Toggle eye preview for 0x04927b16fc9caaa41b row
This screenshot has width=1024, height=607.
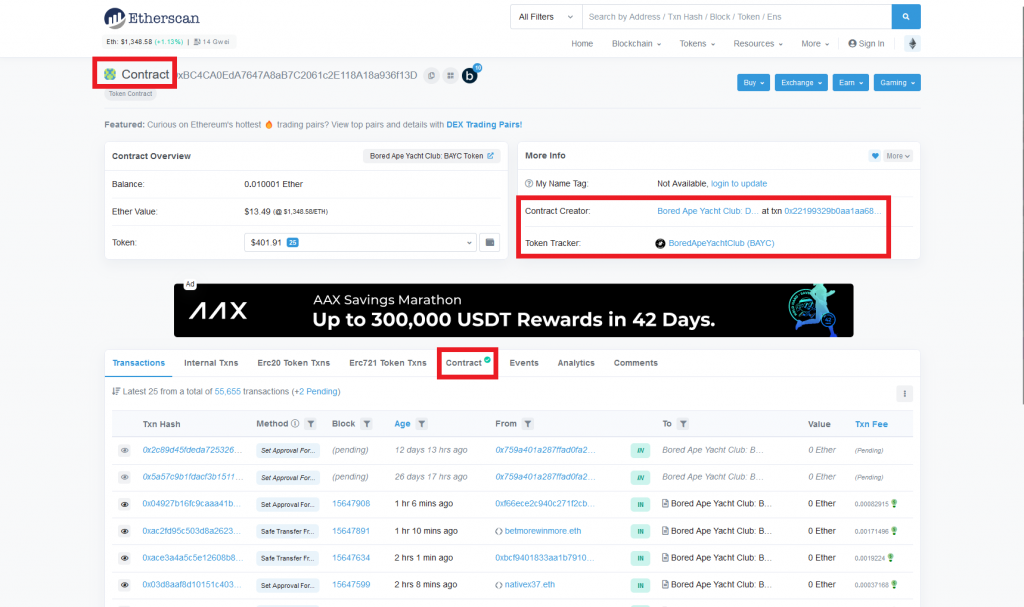coord(124,504)
